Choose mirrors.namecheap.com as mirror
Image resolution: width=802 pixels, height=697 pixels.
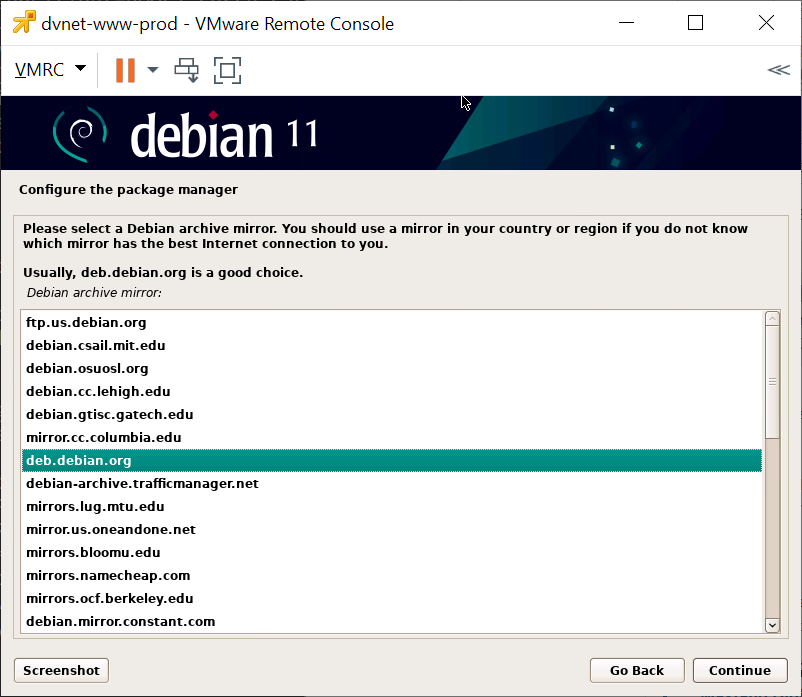point(108,576)
